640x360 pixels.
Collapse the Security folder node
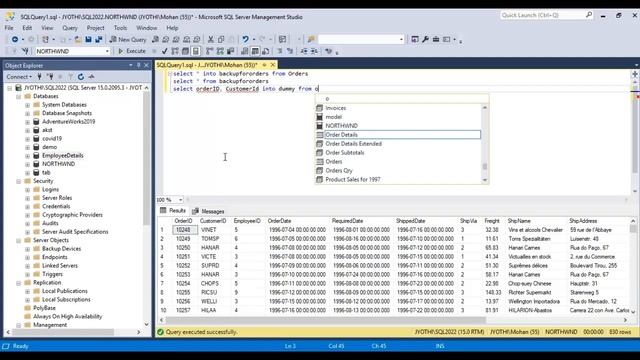pos(19,181)
